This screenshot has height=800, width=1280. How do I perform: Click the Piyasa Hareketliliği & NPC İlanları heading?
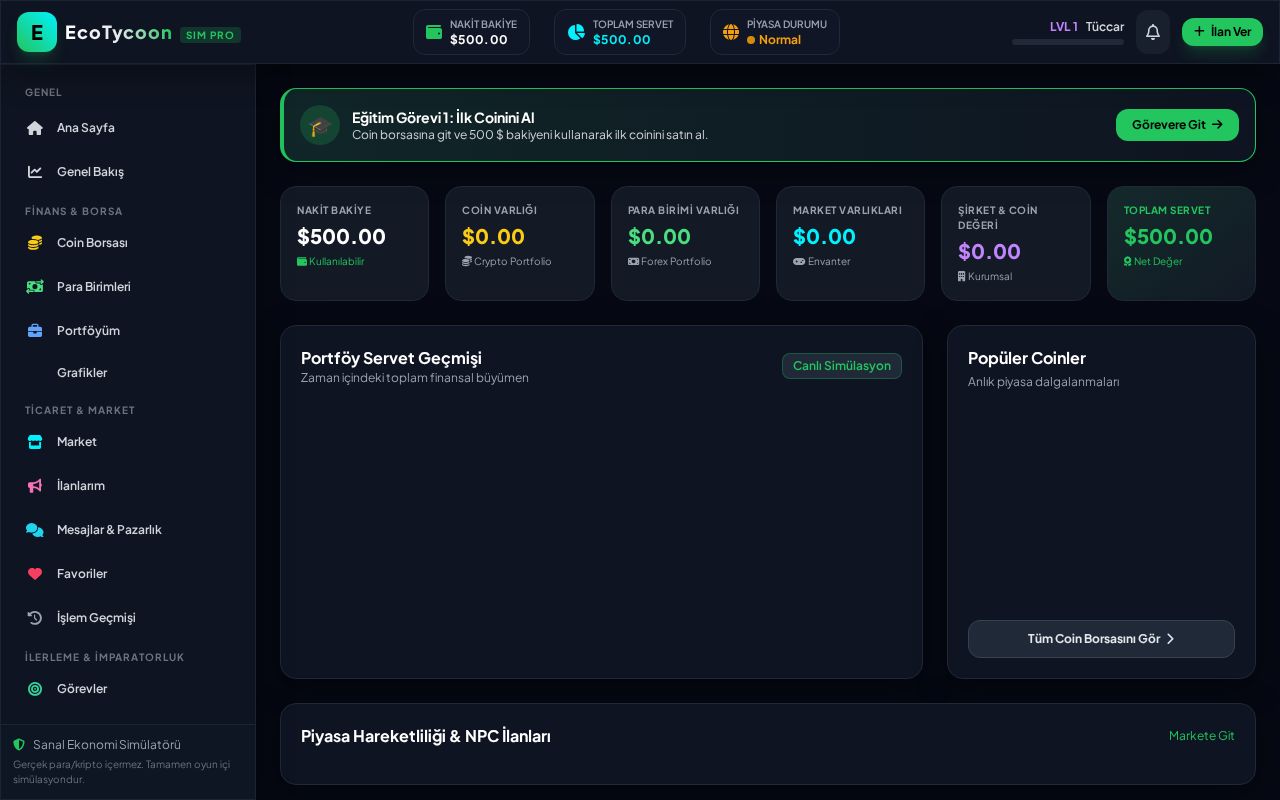point(426,736)
